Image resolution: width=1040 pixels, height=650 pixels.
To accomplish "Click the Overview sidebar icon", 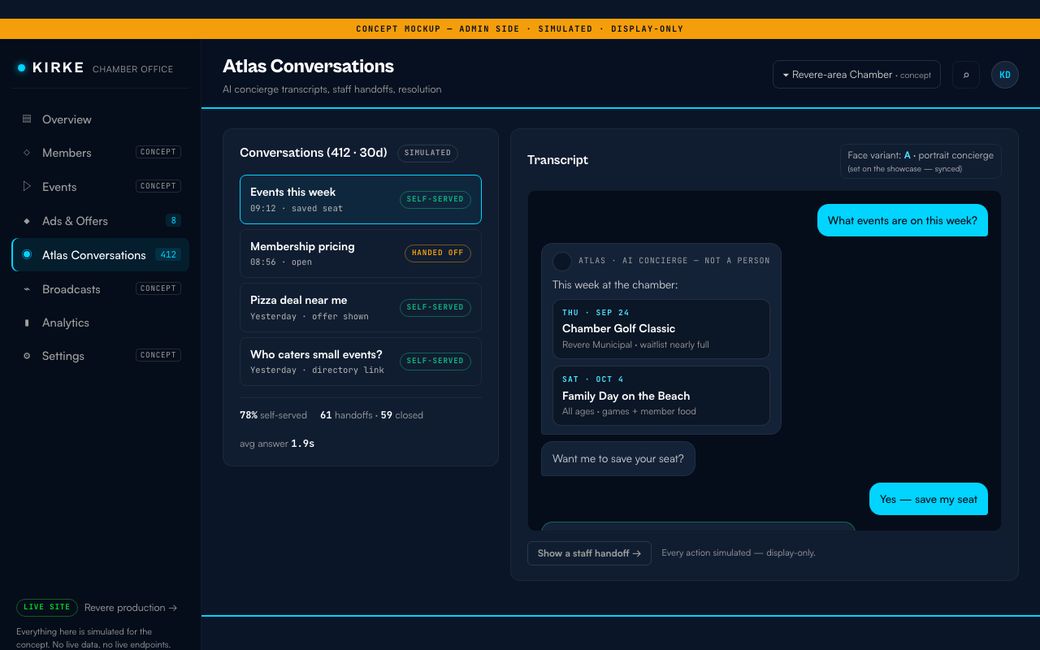I will tap(27, 119).
